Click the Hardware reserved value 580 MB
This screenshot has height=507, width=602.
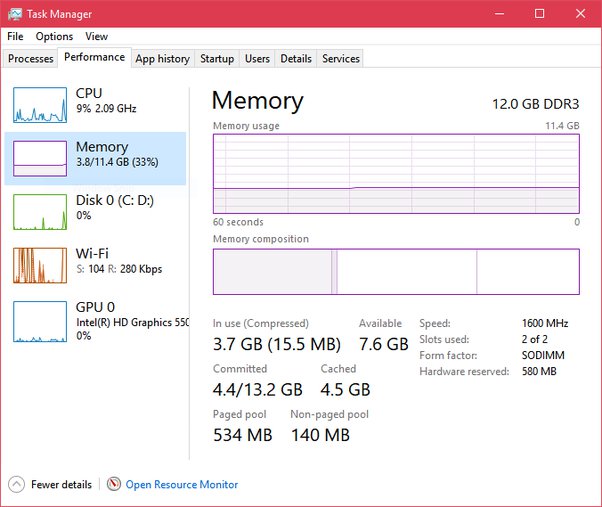(x=539, y=371)
